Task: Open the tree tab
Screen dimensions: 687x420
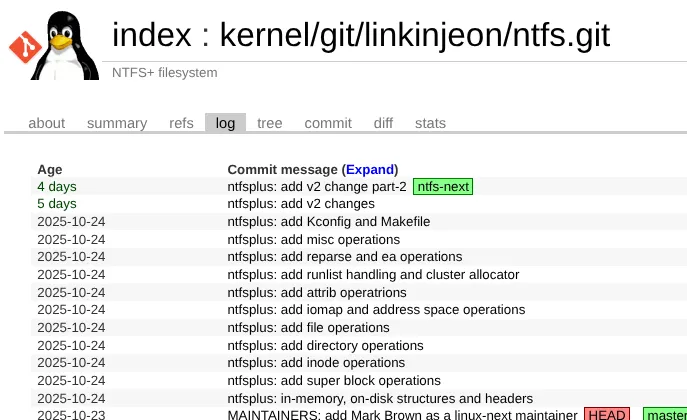Action: (x=269, y=123)
